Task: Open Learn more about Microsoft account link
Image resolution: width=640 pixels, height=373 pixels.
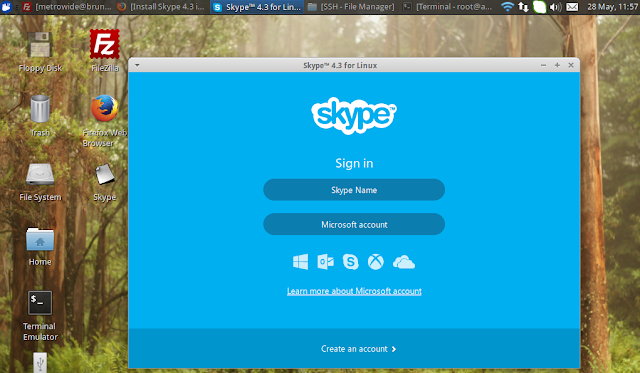Action: tap(354, 291)
